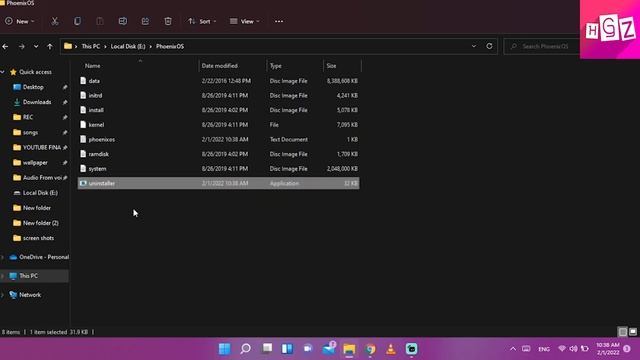Open VLC media player from taskbar
640x360 pixels.
(391, 349)
